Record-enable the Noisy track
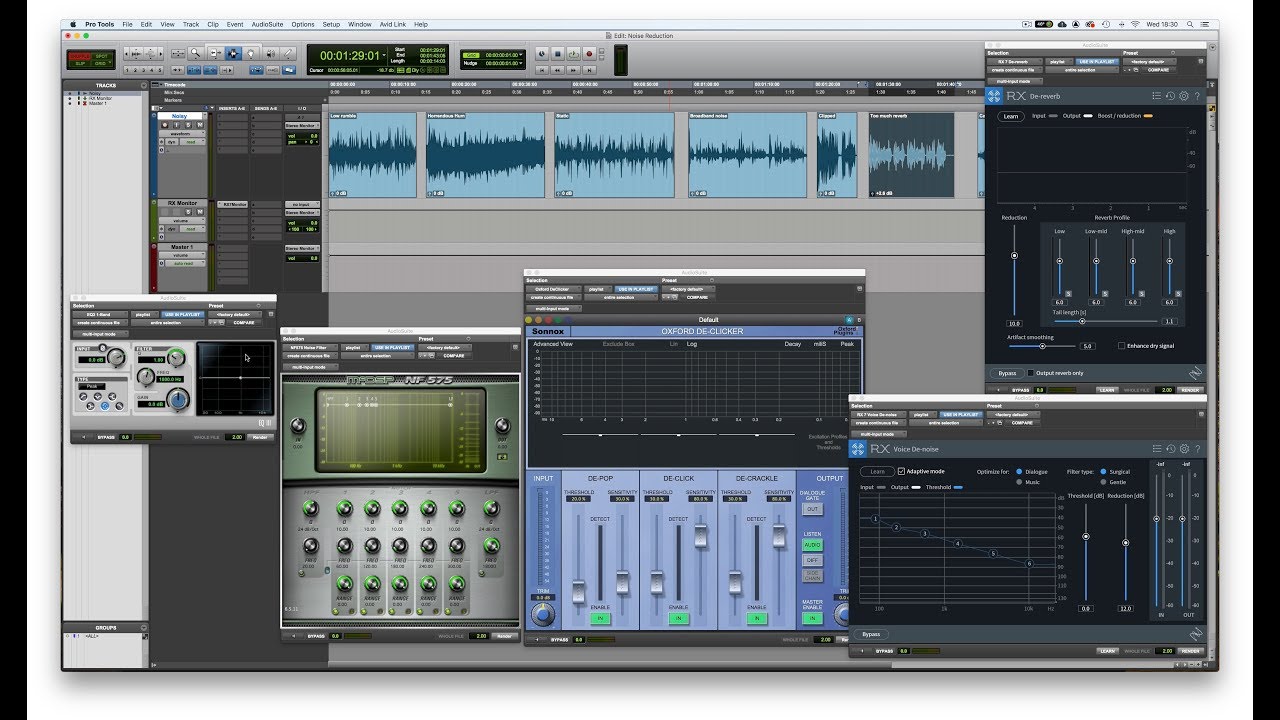The height and width of the screenshot is (720, 1280). (167, 125)
